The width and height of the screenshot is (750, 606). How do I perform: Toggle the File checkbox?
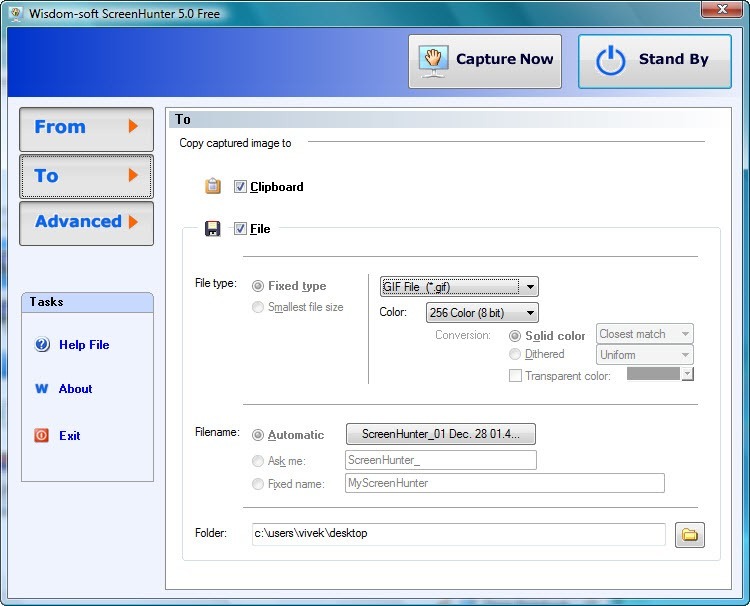coord(240,229)
